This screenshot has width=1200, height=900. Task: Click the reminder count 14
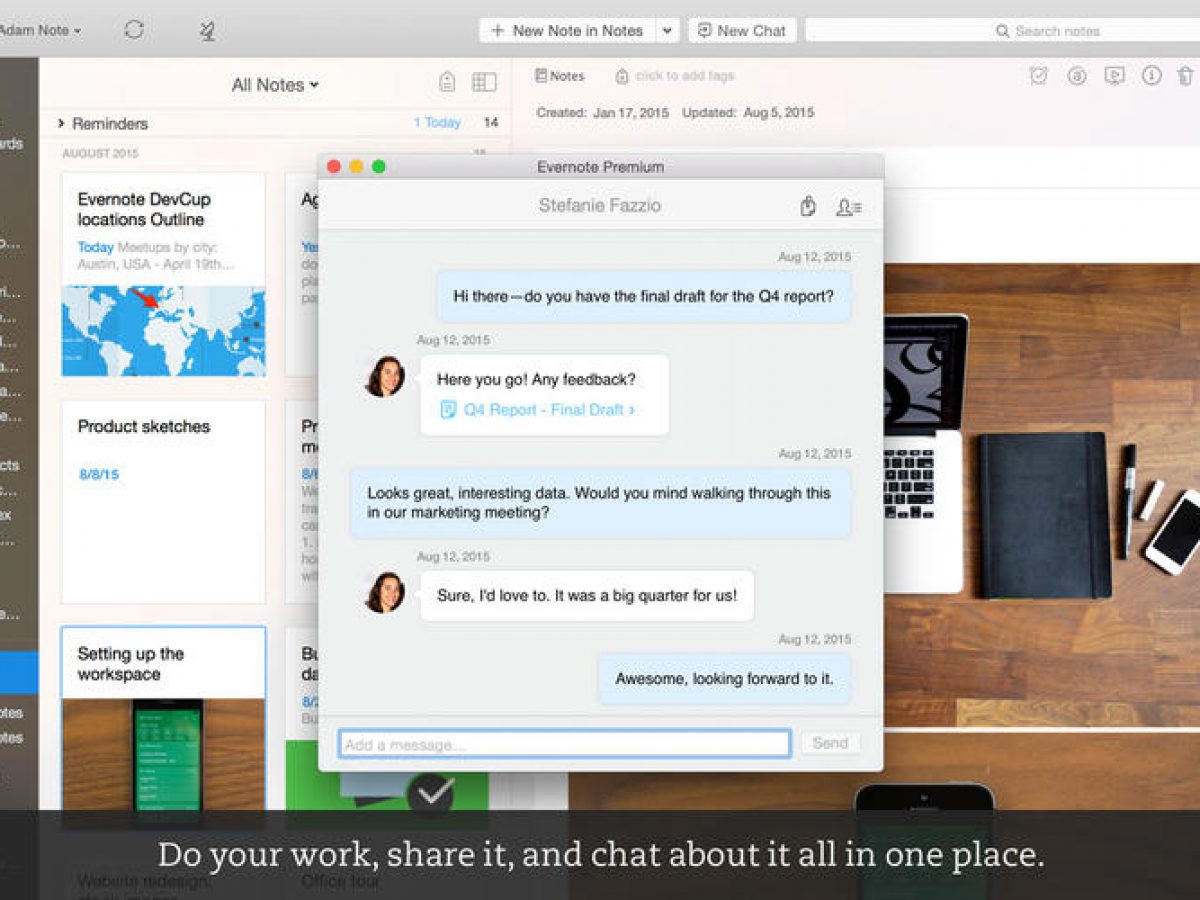pos(491,123)
